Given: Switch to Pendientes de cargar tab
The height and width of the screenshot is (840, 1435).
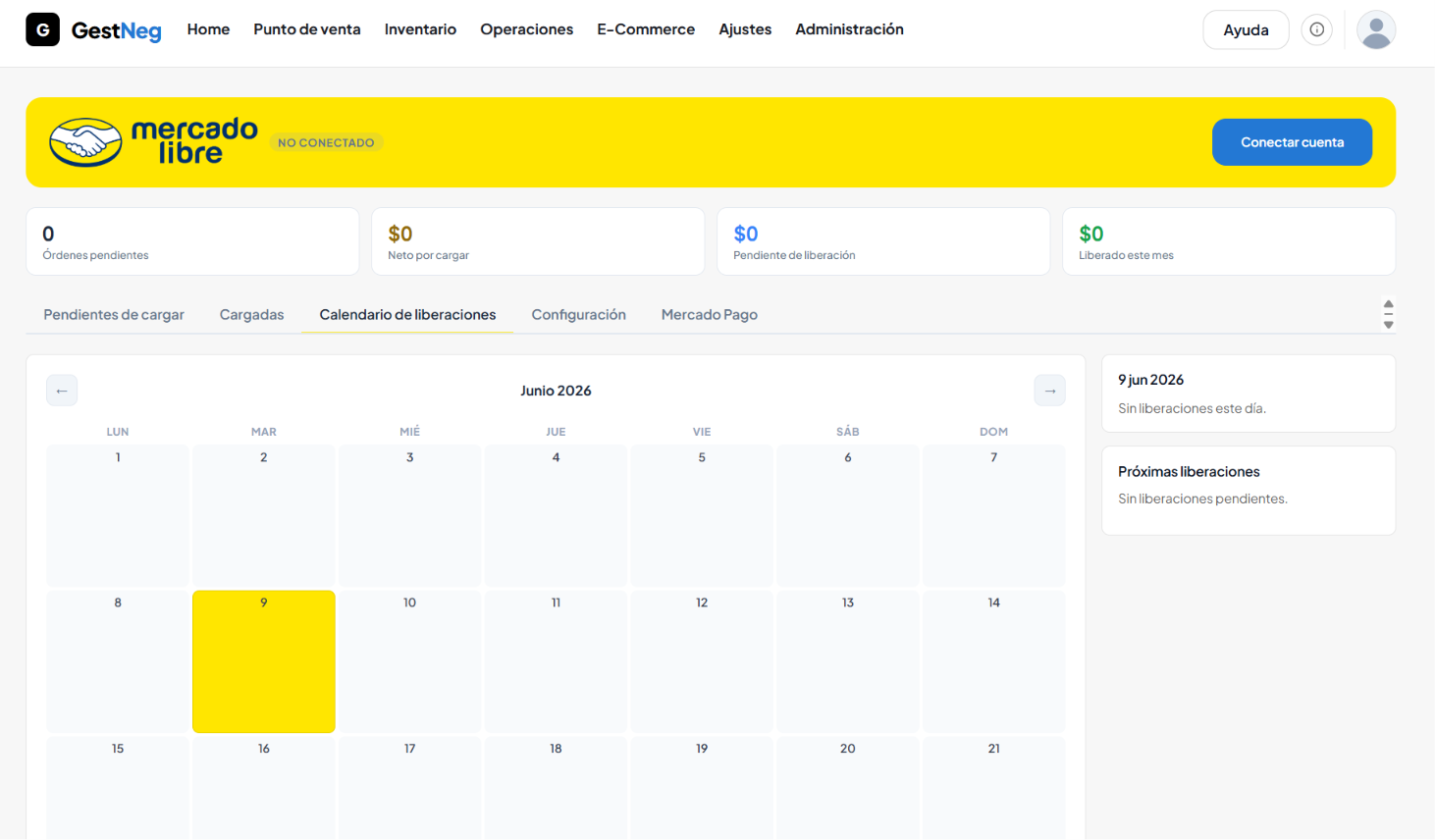Looking at the screenshot, I should (114, 315).
